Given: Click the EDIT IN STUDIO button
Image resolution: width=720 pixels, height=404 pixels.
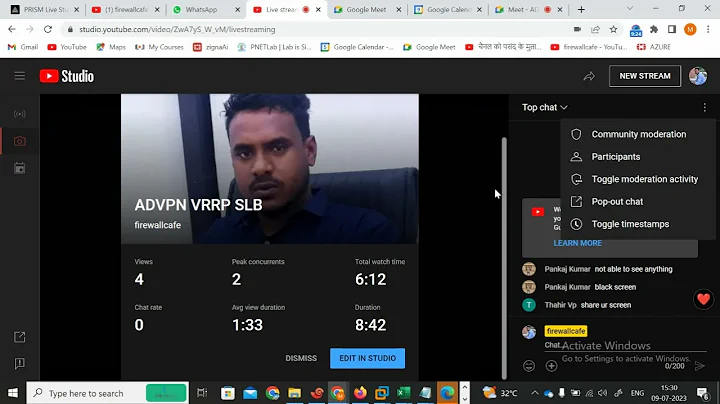Looking at the screenshot, I should click(x=367, y=358).
